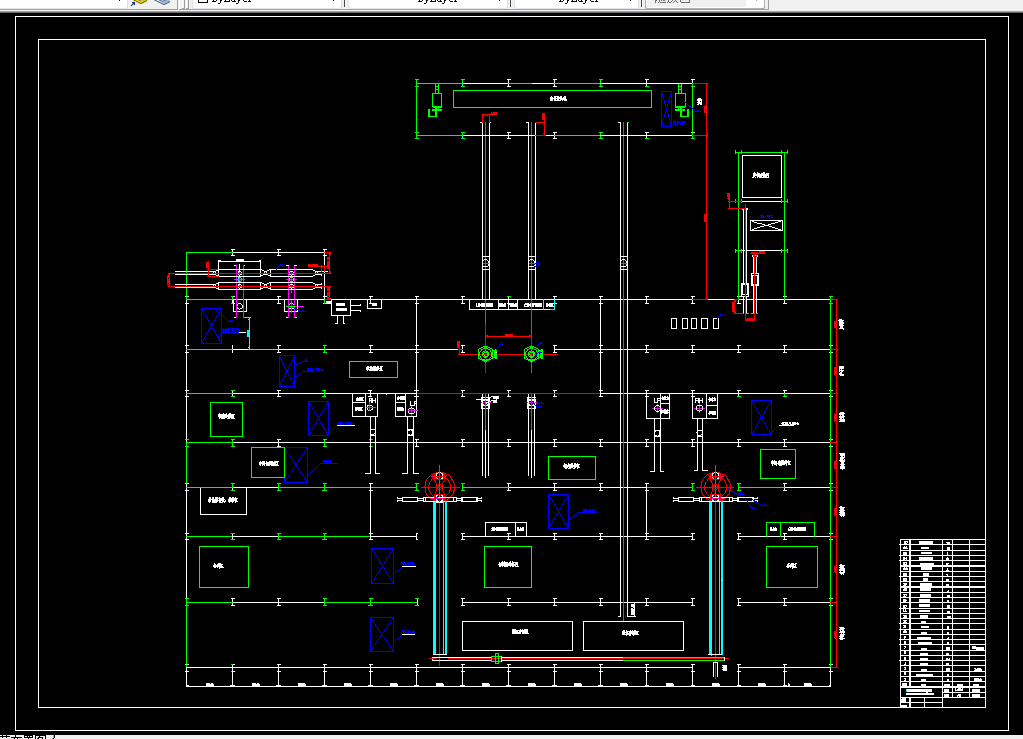1023x739 pixels.
Task: Select the white crossed rectangle below the upper-right box
Action: click(x=766, y=226)
